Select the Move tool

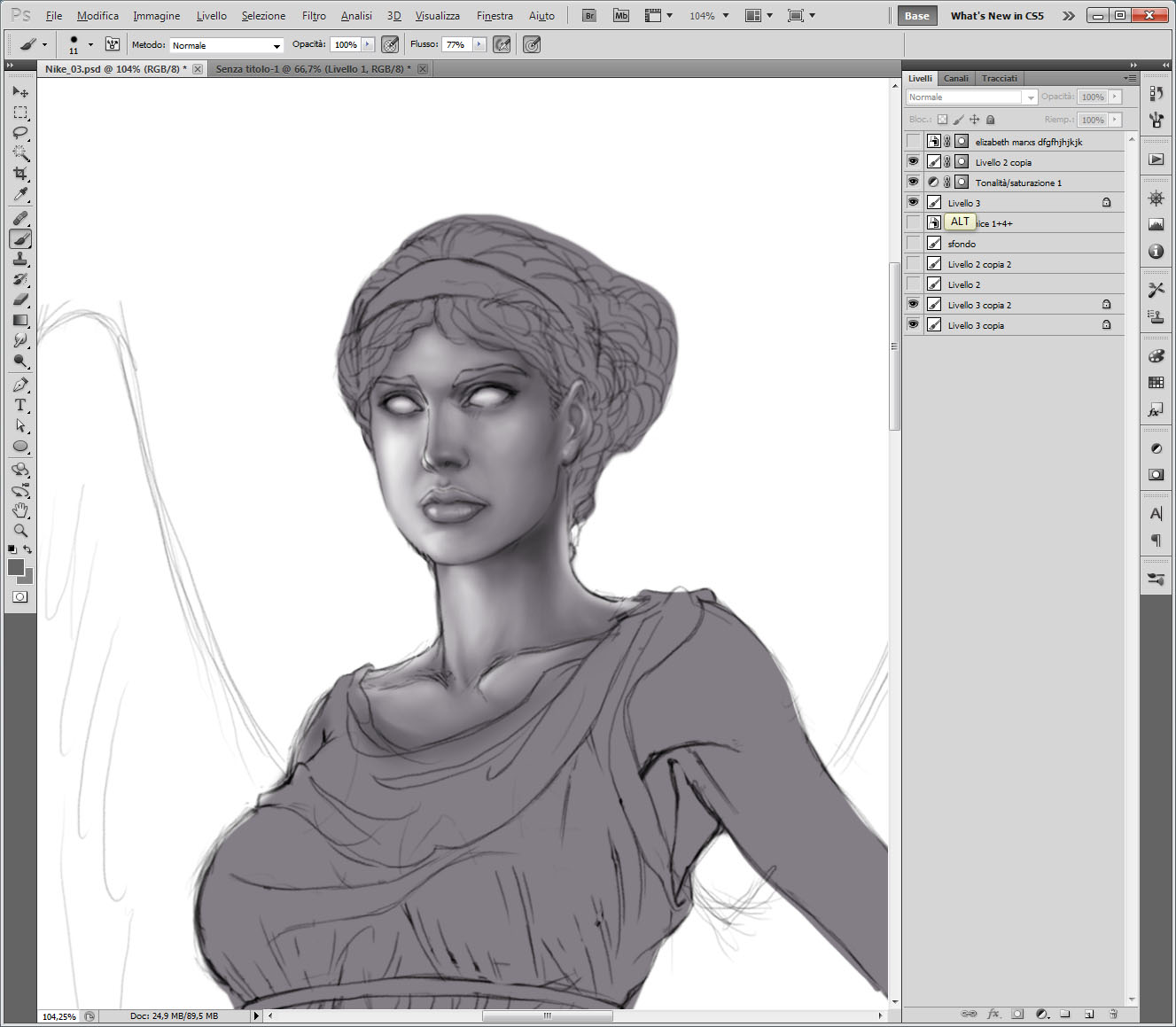click(20, 91)
